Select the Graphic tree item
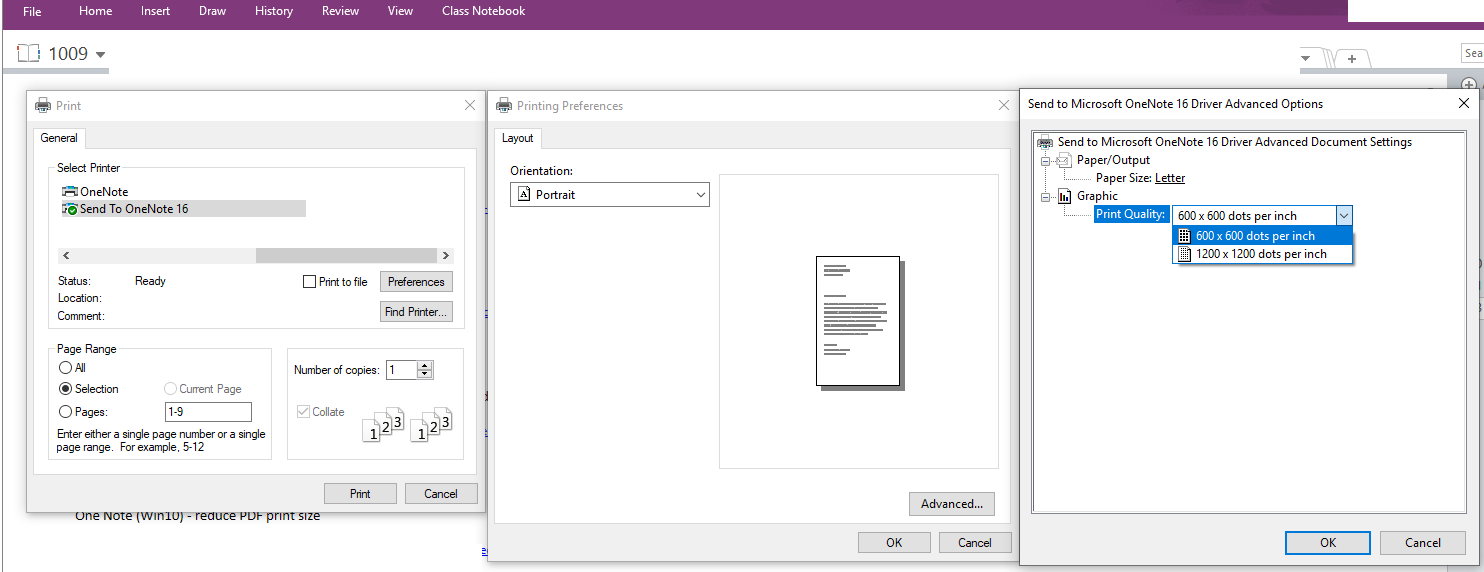This screenshot has width=1484, height=572. (1097, 196)
